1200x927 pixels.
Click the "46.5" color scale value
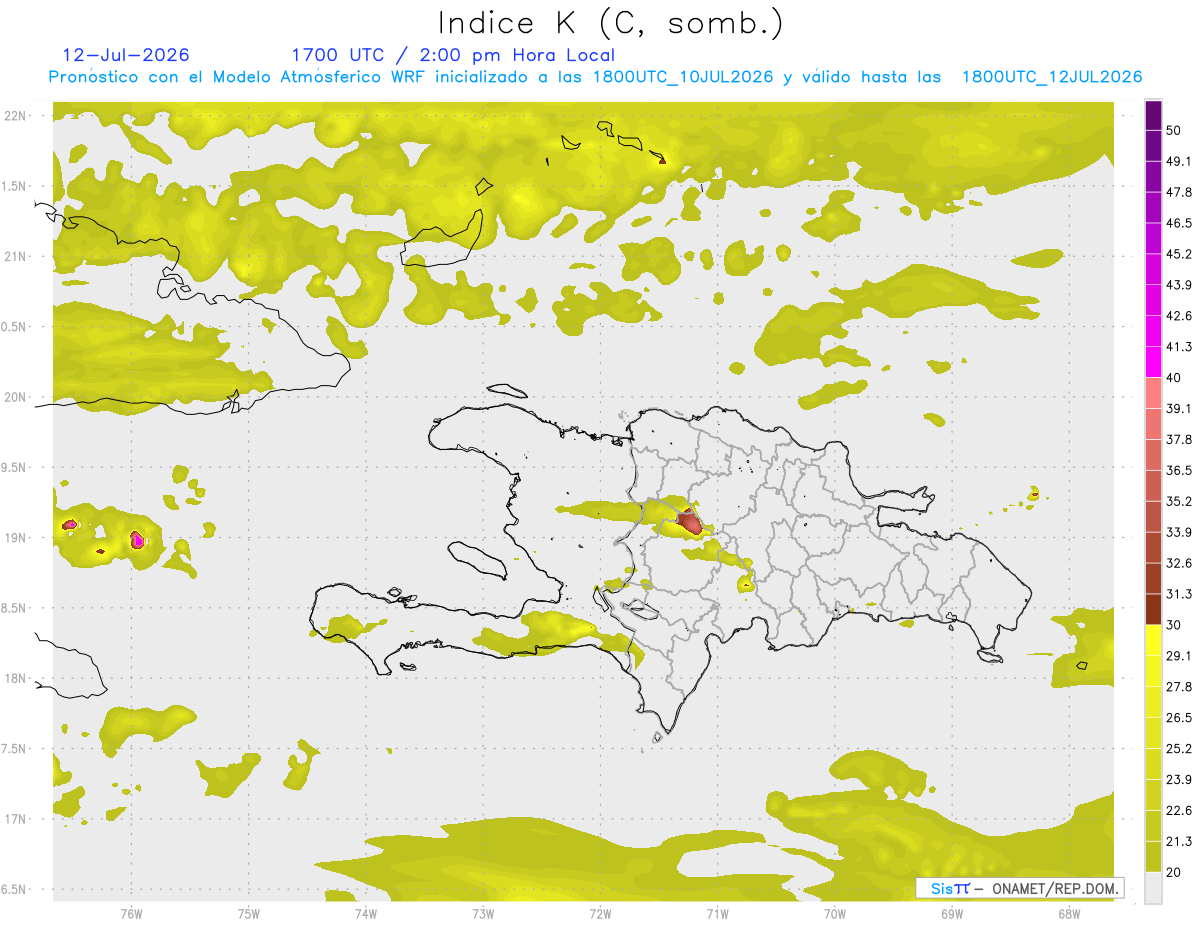pos(1179,223)
